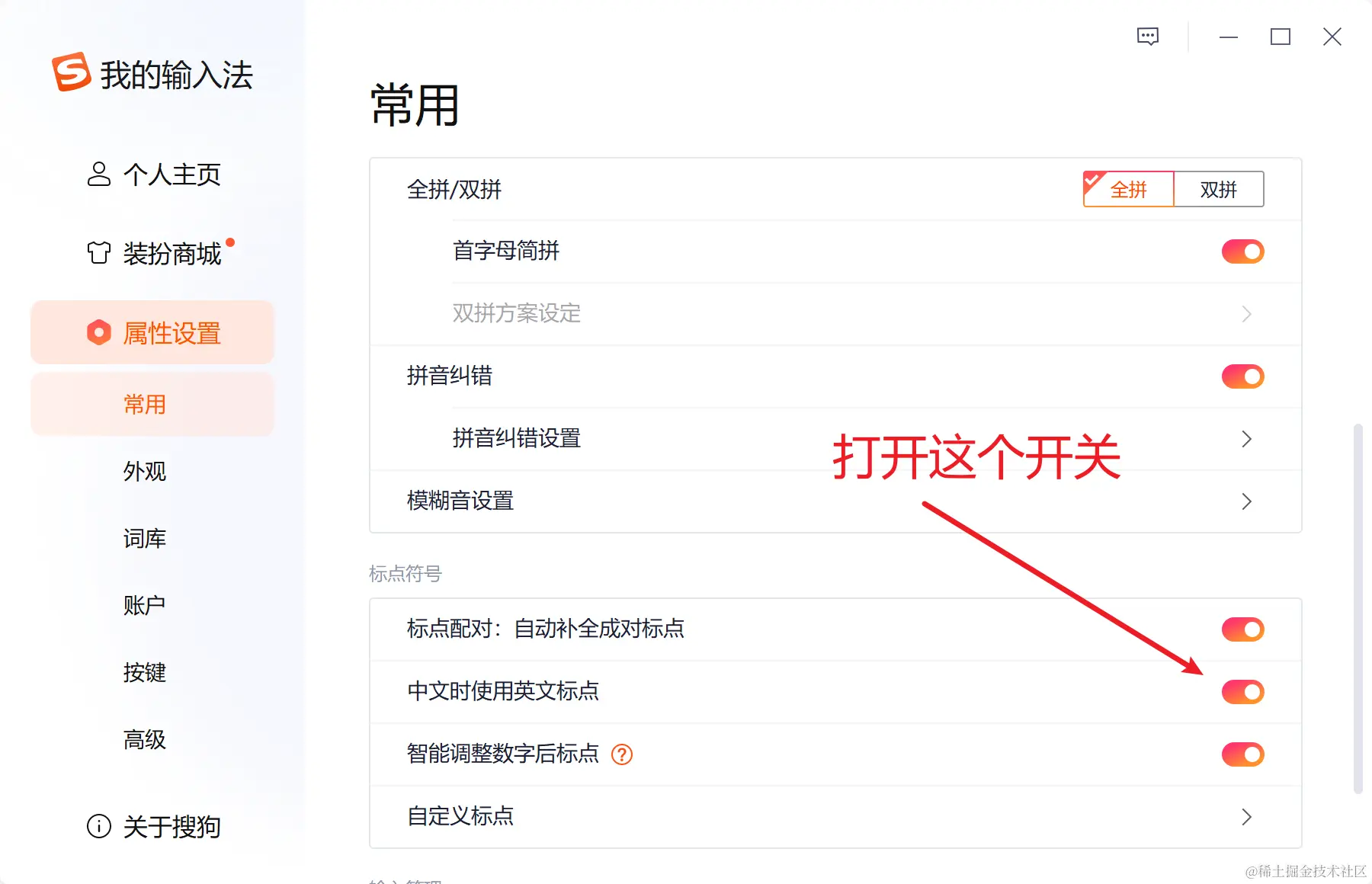Click the 属性设置 hexagon icon
1372x884 pixels.
99,332
